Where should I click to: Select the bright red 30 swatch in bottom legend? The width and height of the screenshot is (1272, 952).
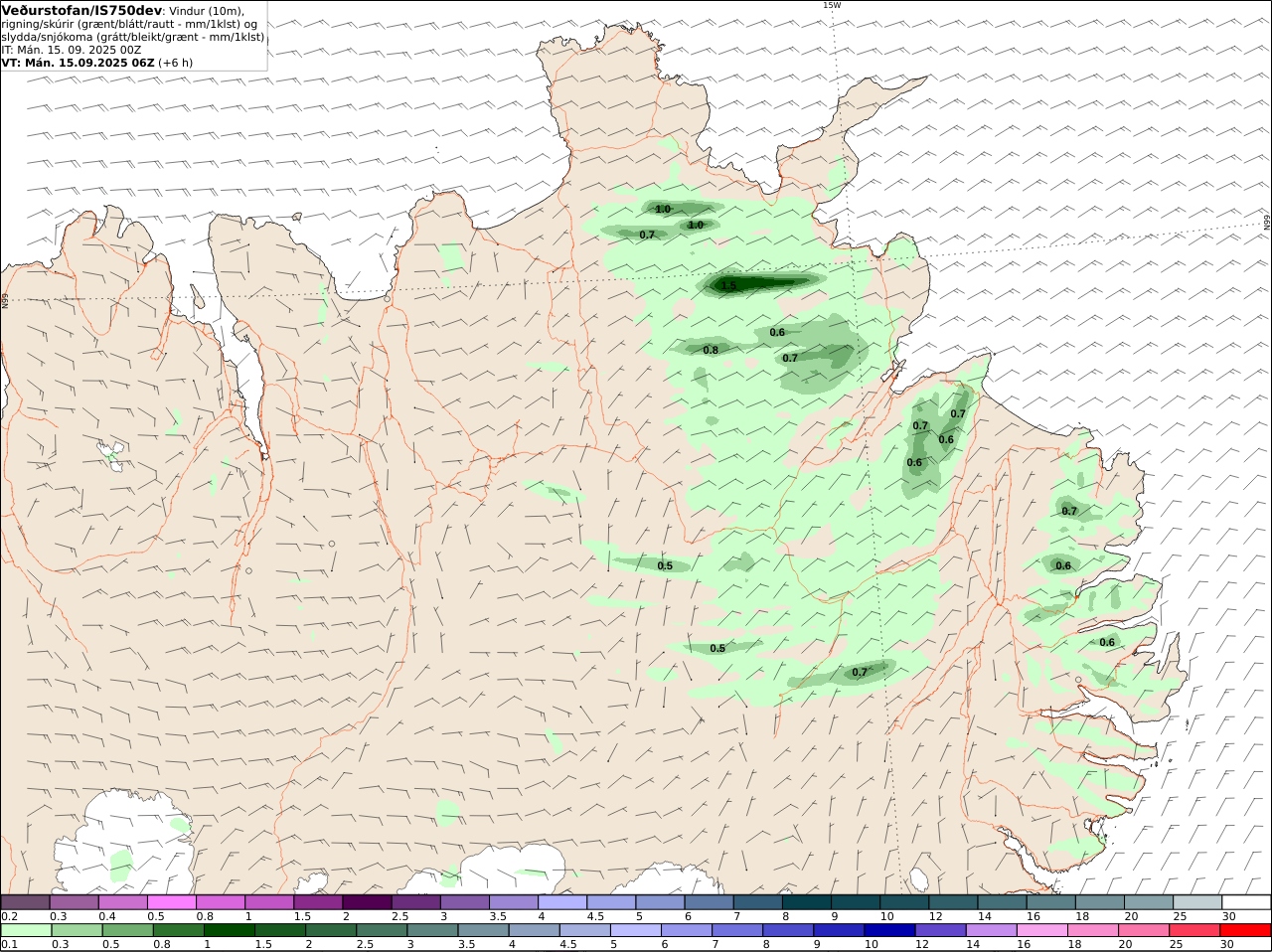(x=1246, y=931)
